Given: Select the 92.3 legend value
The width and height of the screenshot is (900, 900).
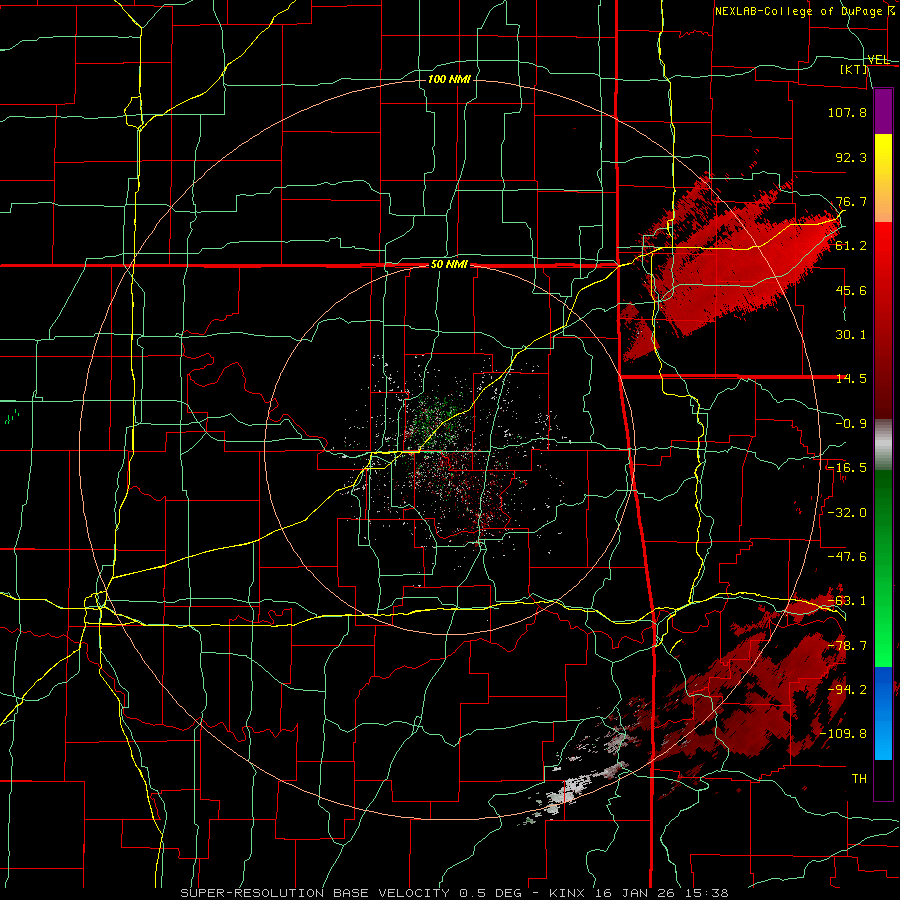Looking at the screenshot, I should click(x=851, y=157).
